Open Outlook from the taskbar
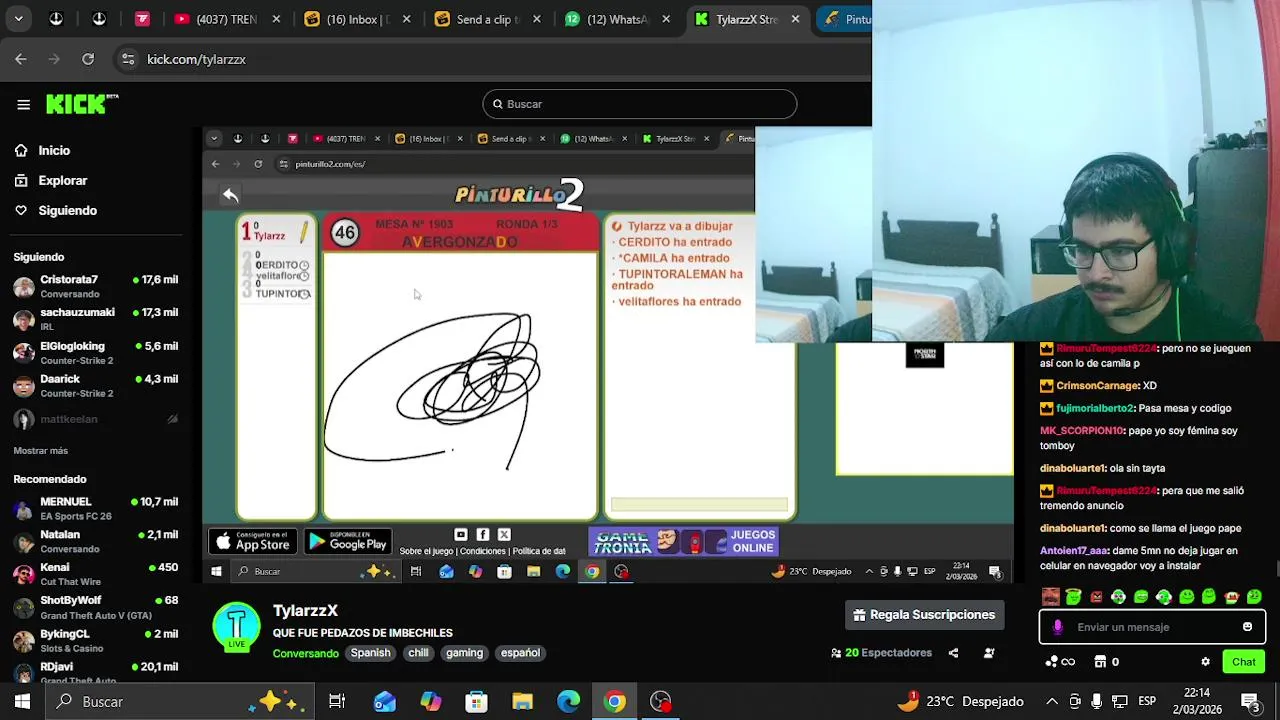Viewport: 1280px width, 720px height. [x=384, y=702]
